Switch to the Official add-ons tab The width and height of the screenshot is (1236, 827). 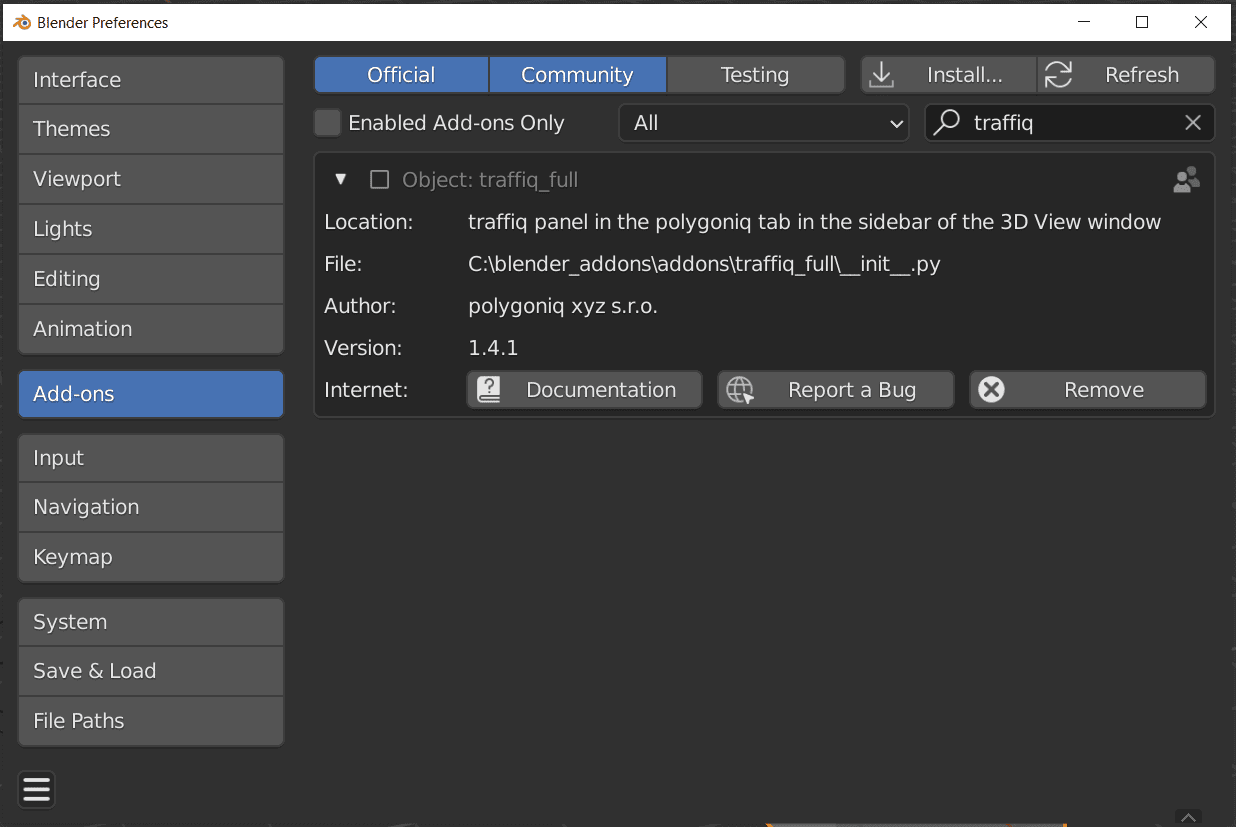tap(400, 74)
